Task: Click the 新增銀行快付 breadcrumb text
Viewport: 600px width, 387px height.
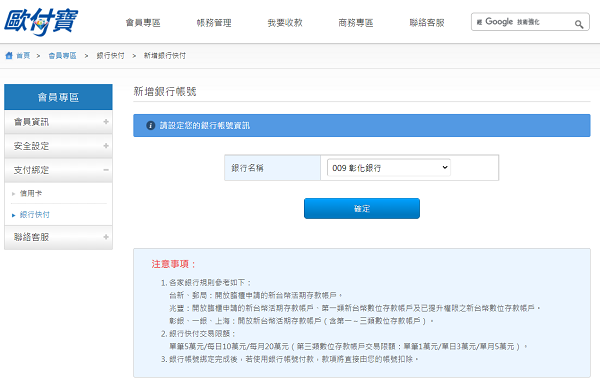Action: (165, 56)
